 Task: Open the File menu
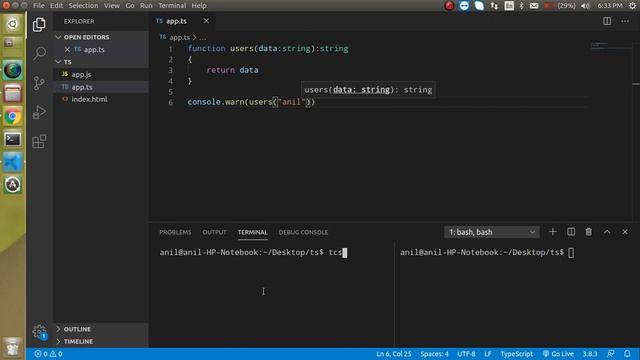click(x=39, y=6)
